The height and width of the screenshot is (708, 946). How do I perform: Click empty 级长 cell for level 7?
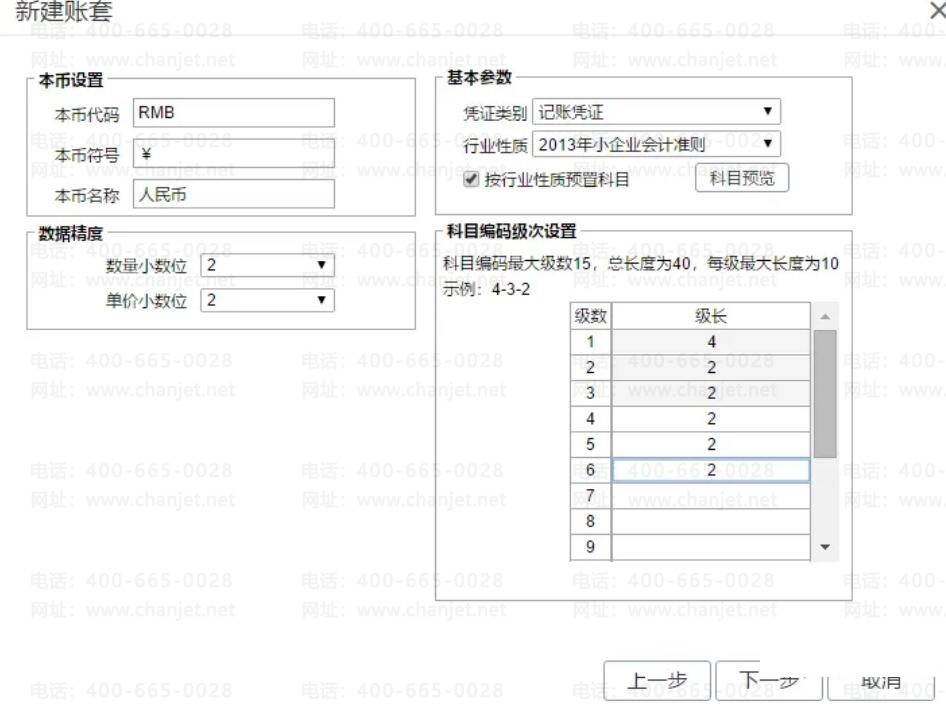tap(711, 496)
